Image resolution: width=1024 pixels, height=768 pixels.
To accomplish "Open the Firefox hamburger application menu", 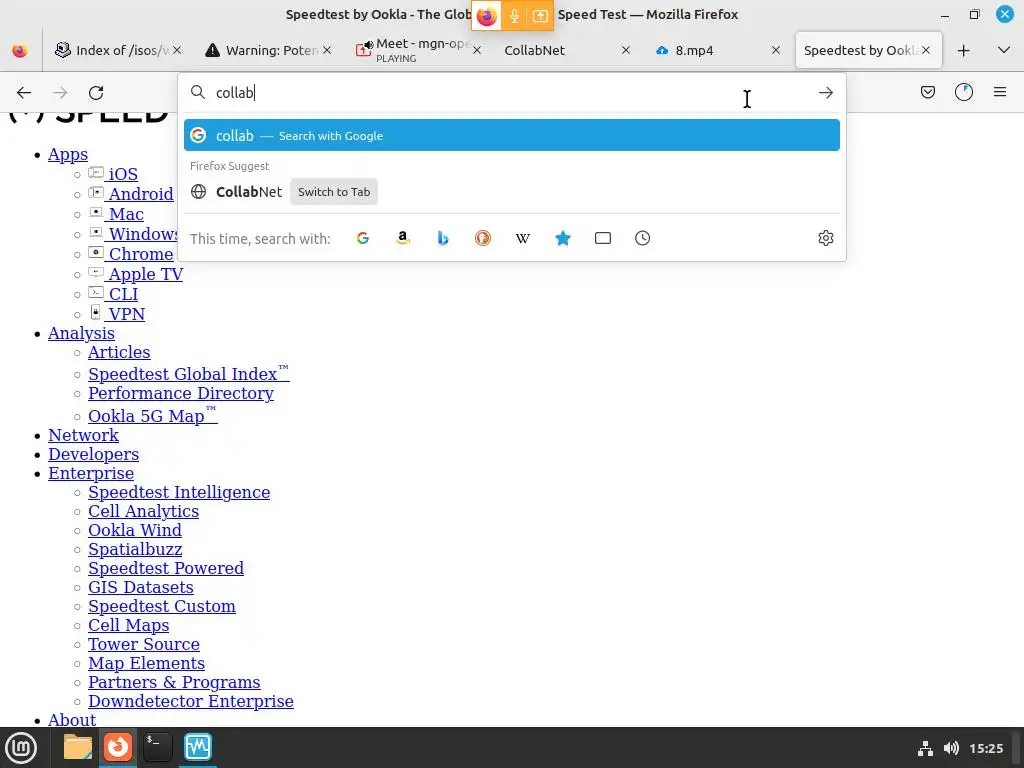I will (1000, 92).
